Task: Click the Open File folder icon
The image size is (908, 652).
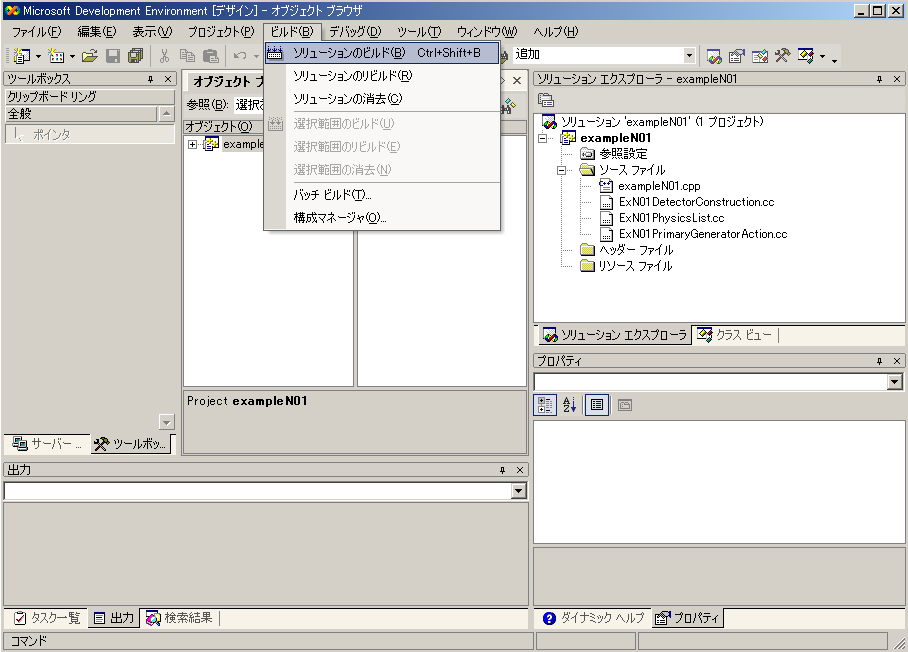Action: click(x=90, y=56)
